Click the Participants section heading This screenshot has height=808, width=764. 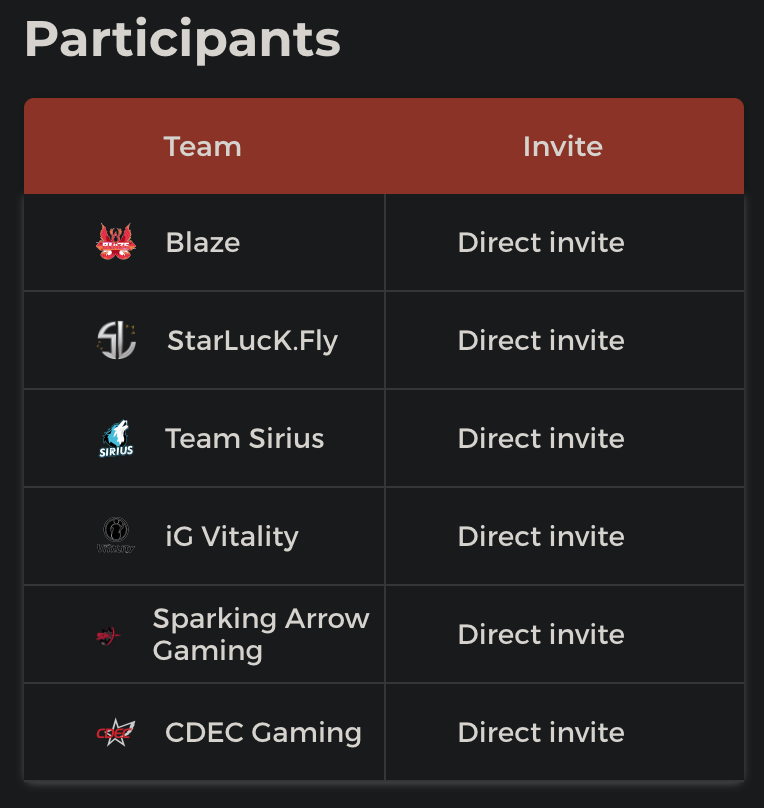[x=183, y=39]
